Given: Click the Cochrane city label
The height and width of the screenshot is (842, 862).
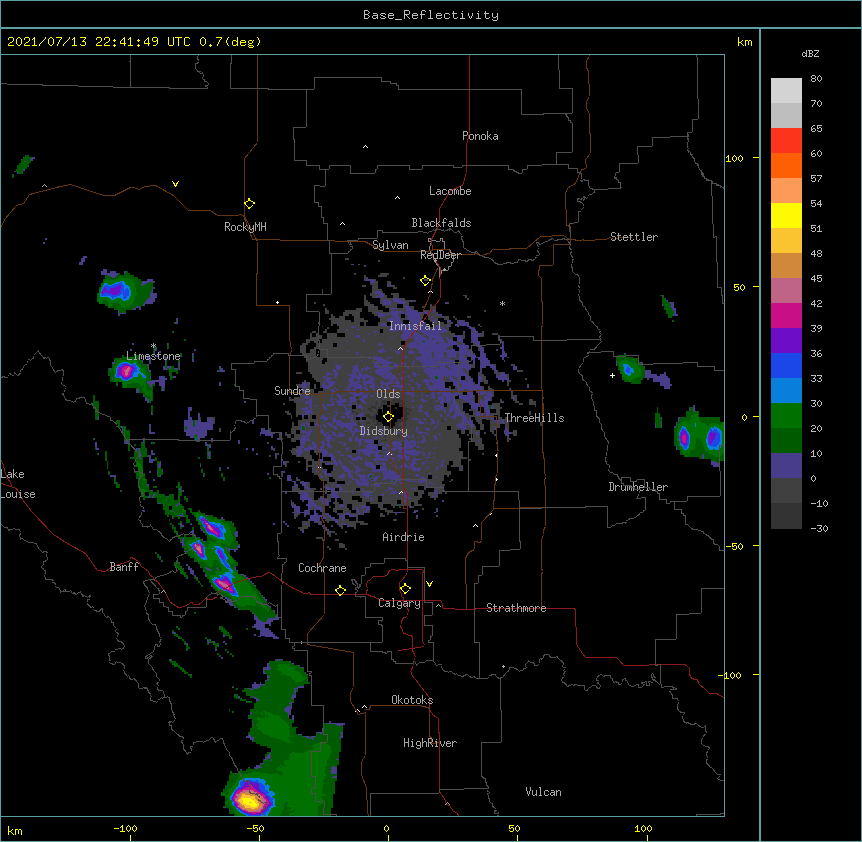Looking at the screenshot, I should (x=322, y=568).
